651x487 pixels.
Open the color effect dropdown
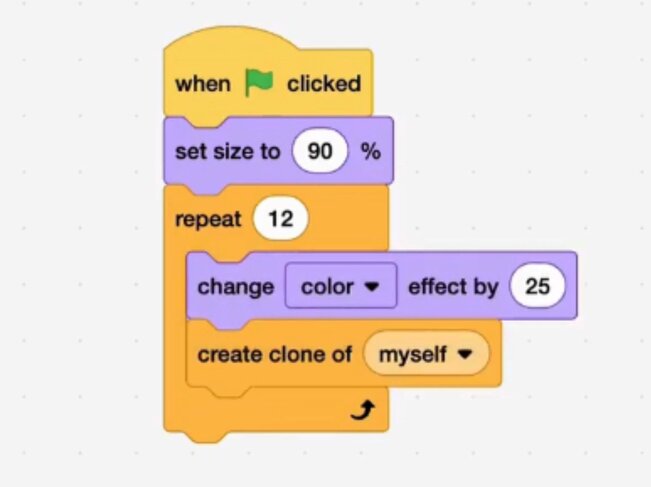pyautogui.click(x=341, y=286)
